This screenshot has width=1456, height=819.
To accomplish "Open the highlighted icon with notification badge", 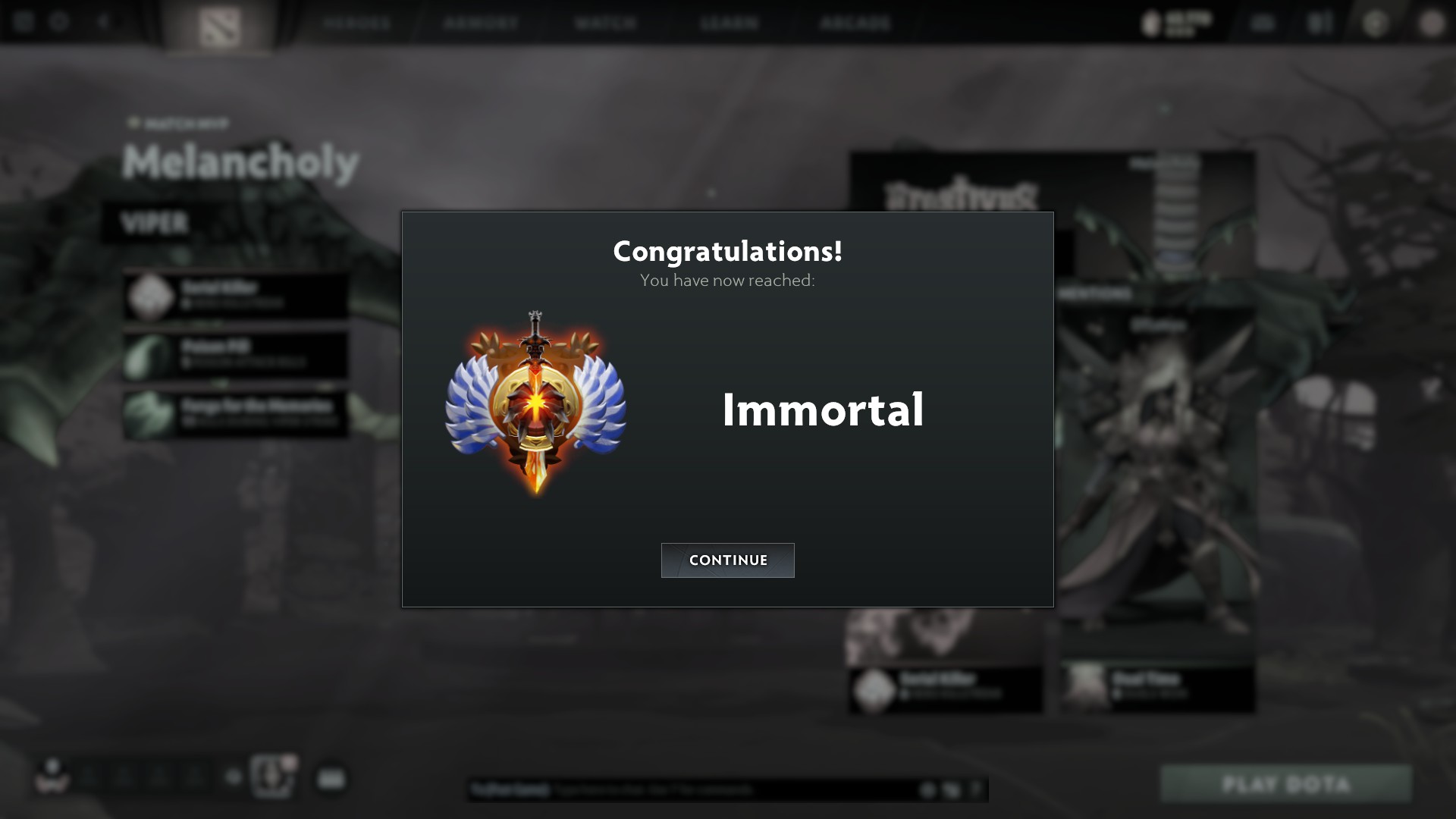I will pos(273,776).
